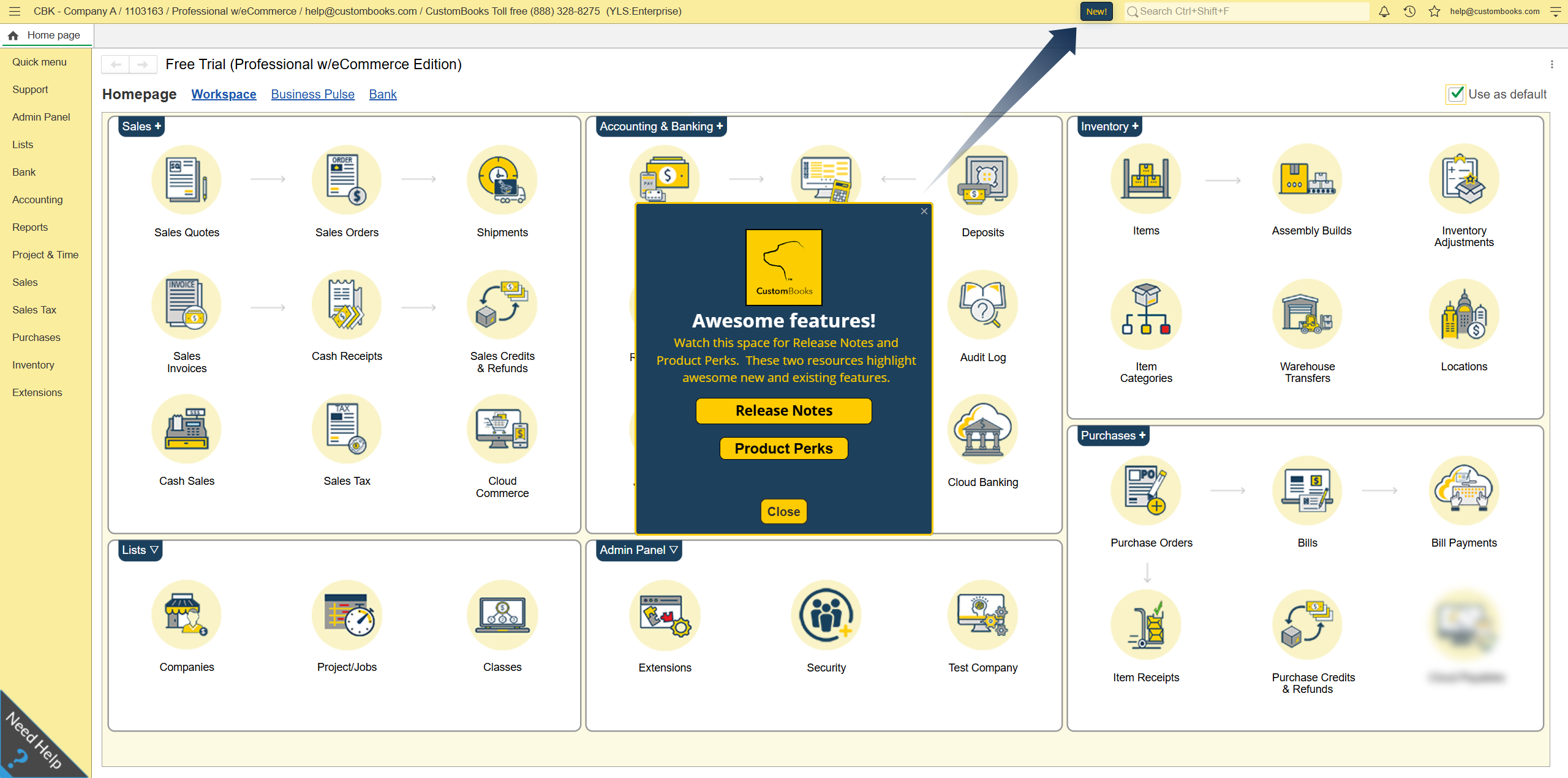Open the Shipments icon

502,181
